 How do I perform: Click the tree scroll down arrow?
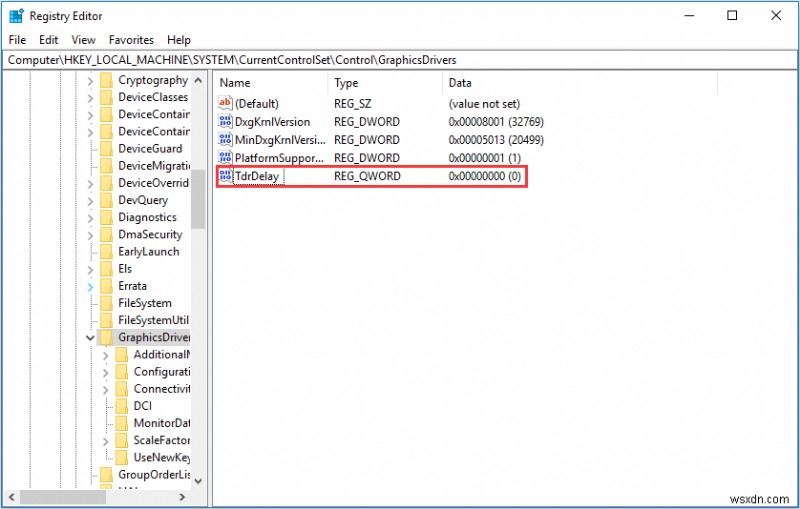pos(198,480)
